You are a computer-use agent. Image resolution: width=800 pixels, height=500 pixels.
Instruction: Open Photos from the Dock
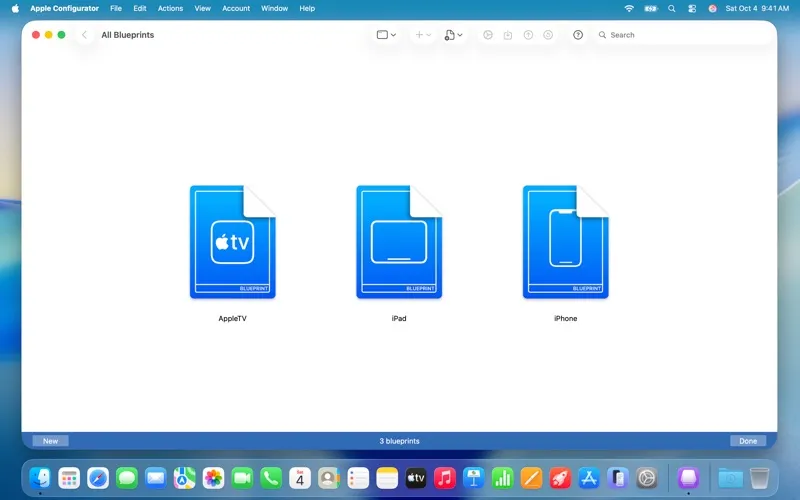pyautogui.click(x=213, y=478)
